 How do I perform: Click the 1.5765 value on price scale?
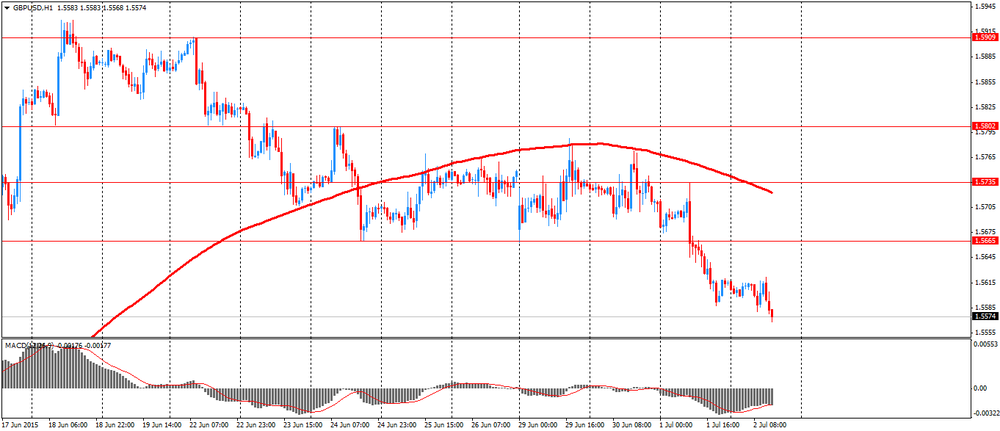click(983, 157)
